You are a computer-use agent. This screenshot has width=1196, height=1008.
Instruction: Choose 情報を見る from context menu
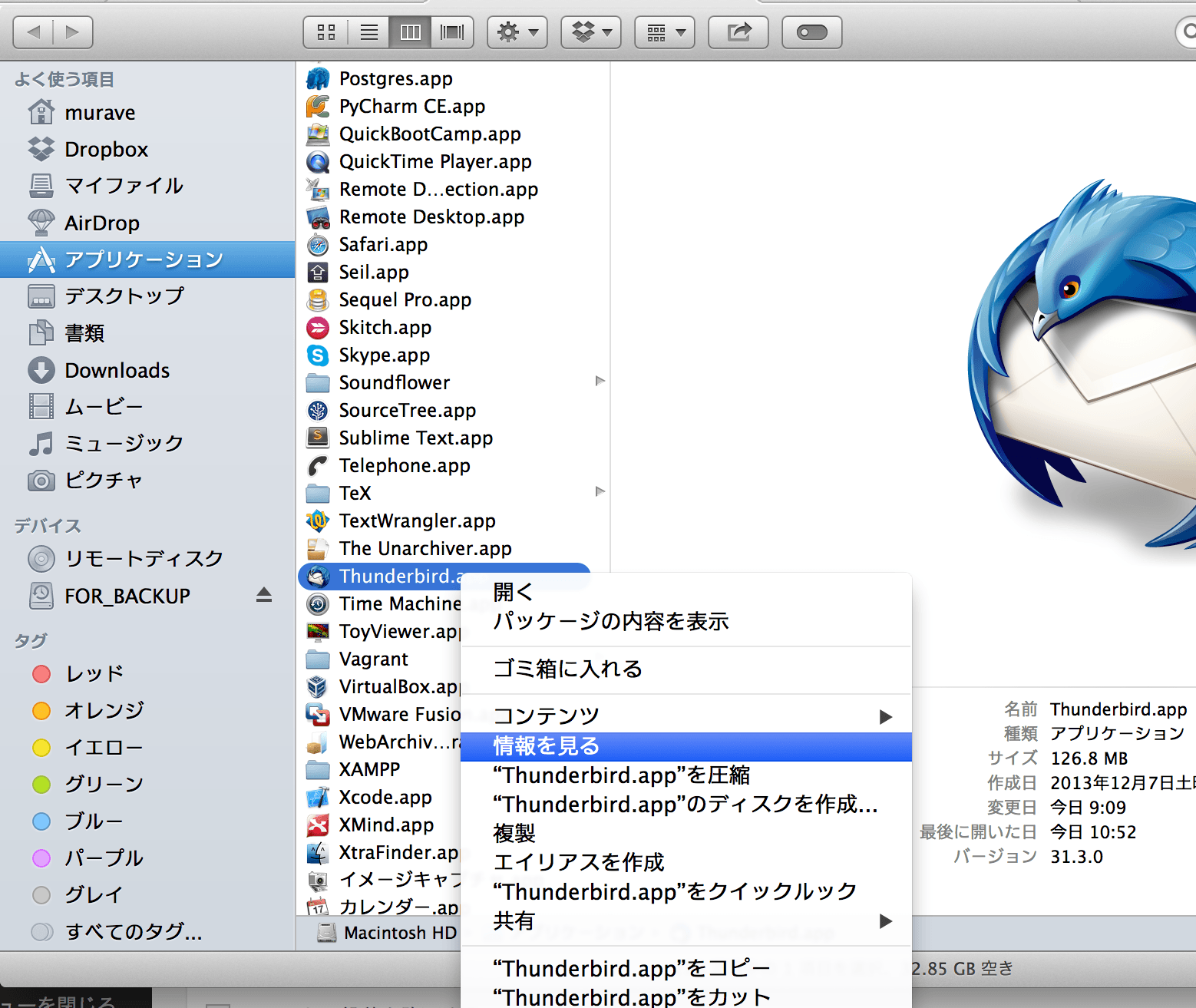686,746
